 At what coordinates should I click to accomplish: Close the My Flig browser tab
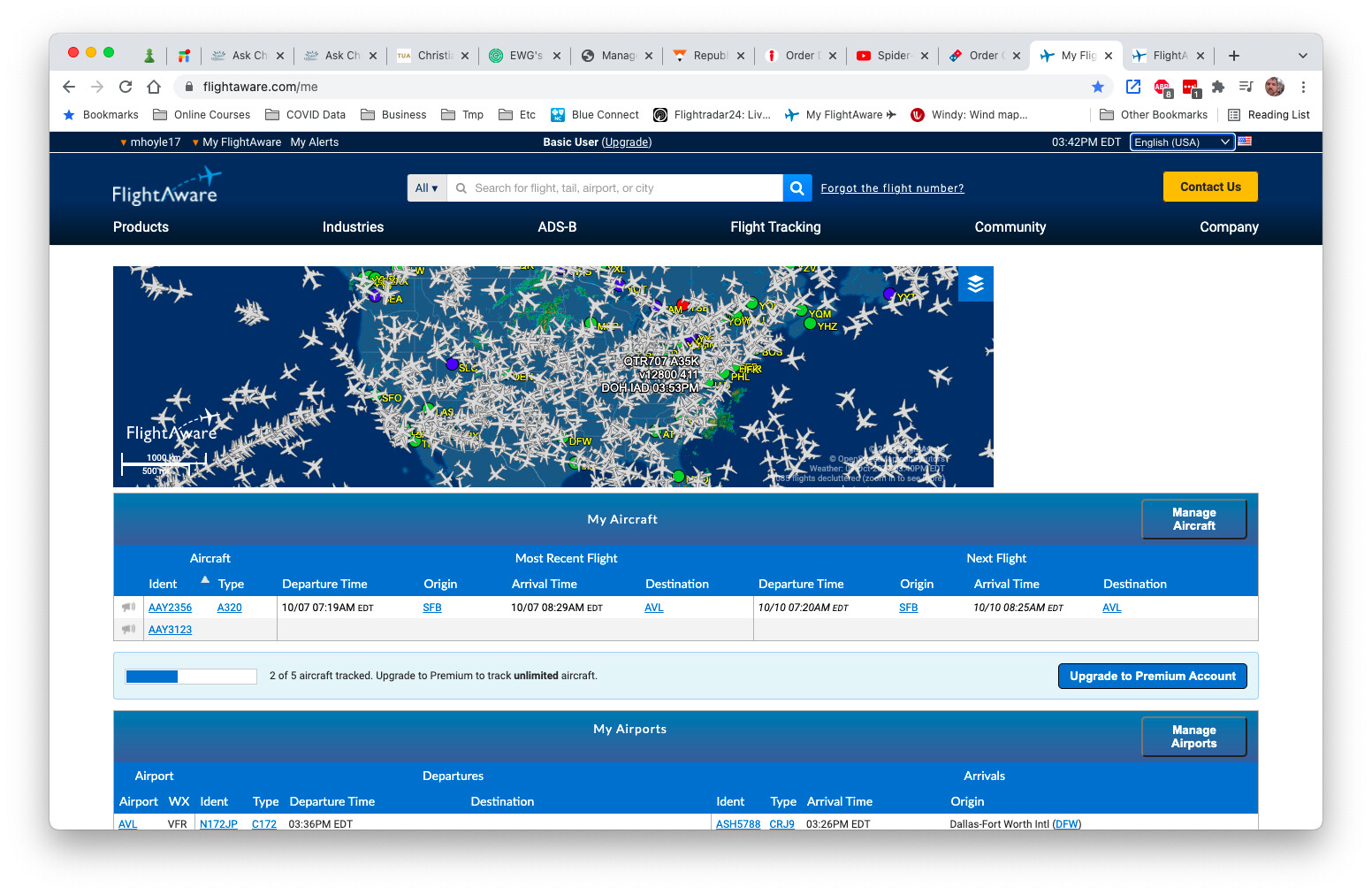[x=1108, y=56]
